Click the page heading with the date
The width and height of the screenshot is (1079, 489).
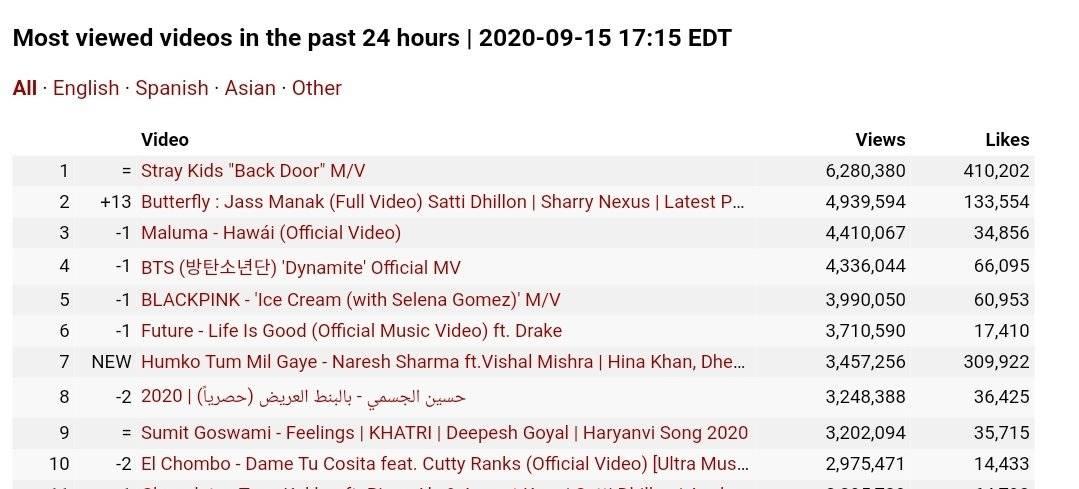(x=372, y=38)
